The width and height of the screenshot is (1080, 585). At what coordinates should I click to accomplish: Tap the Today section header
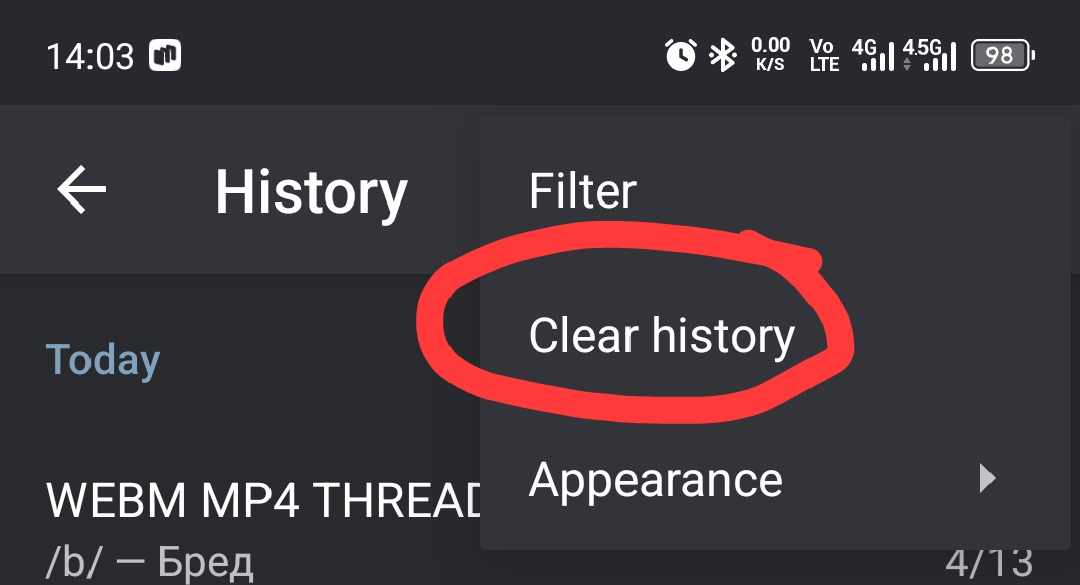pos(103,360)
